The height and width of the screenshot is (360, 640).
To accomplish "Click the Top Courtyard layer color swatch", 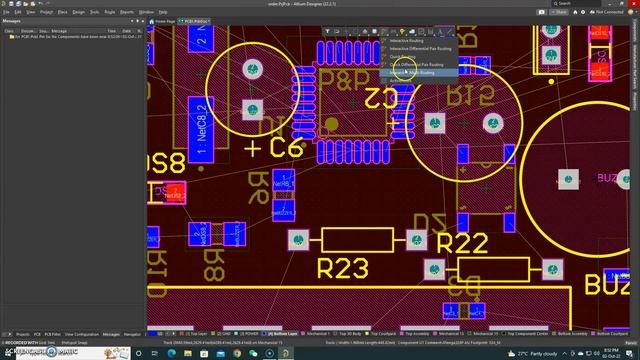I will click(367, 333).
